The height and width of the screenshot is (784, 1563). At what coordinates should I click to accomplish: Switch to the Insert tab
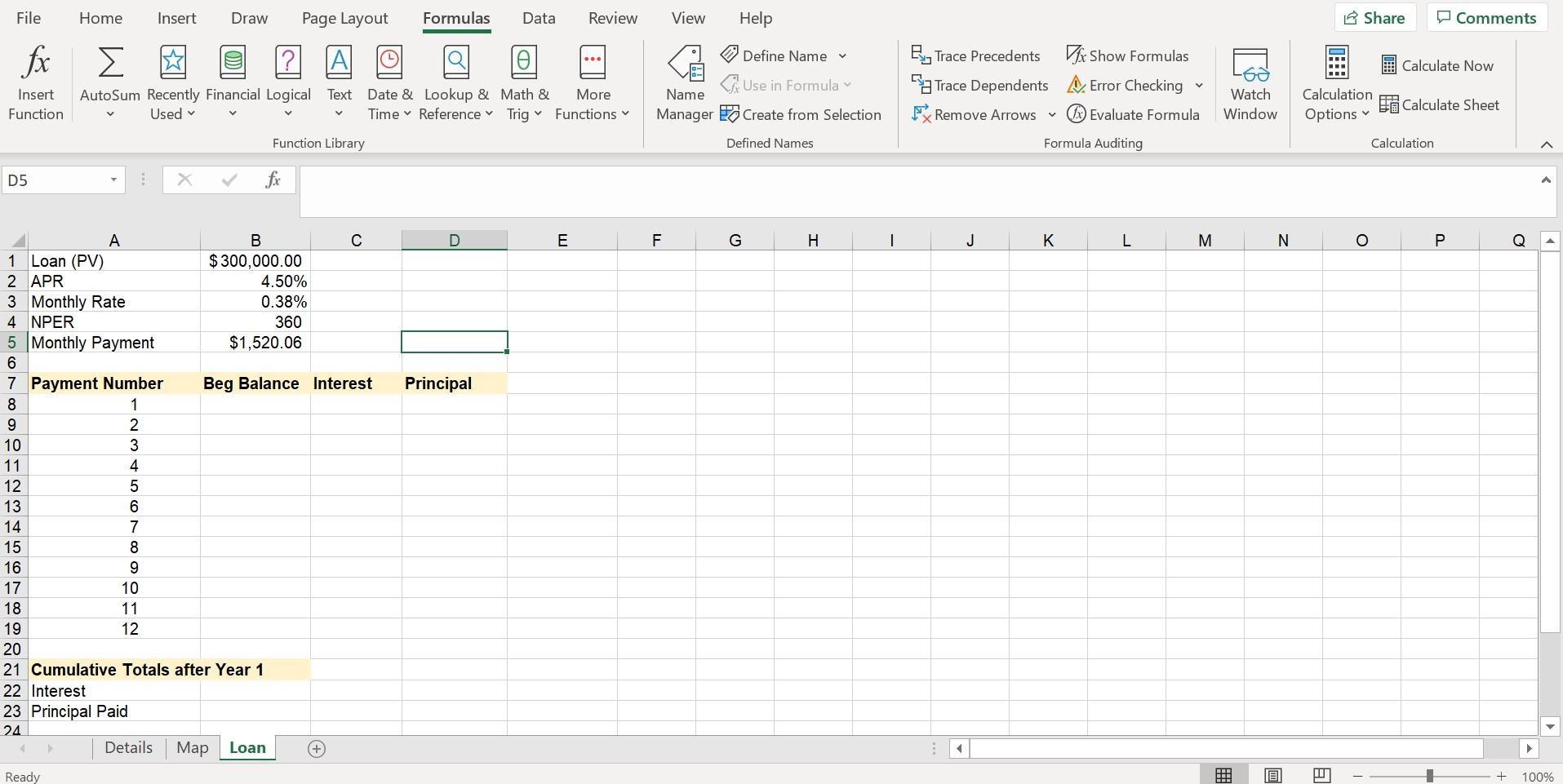(176, 18)
